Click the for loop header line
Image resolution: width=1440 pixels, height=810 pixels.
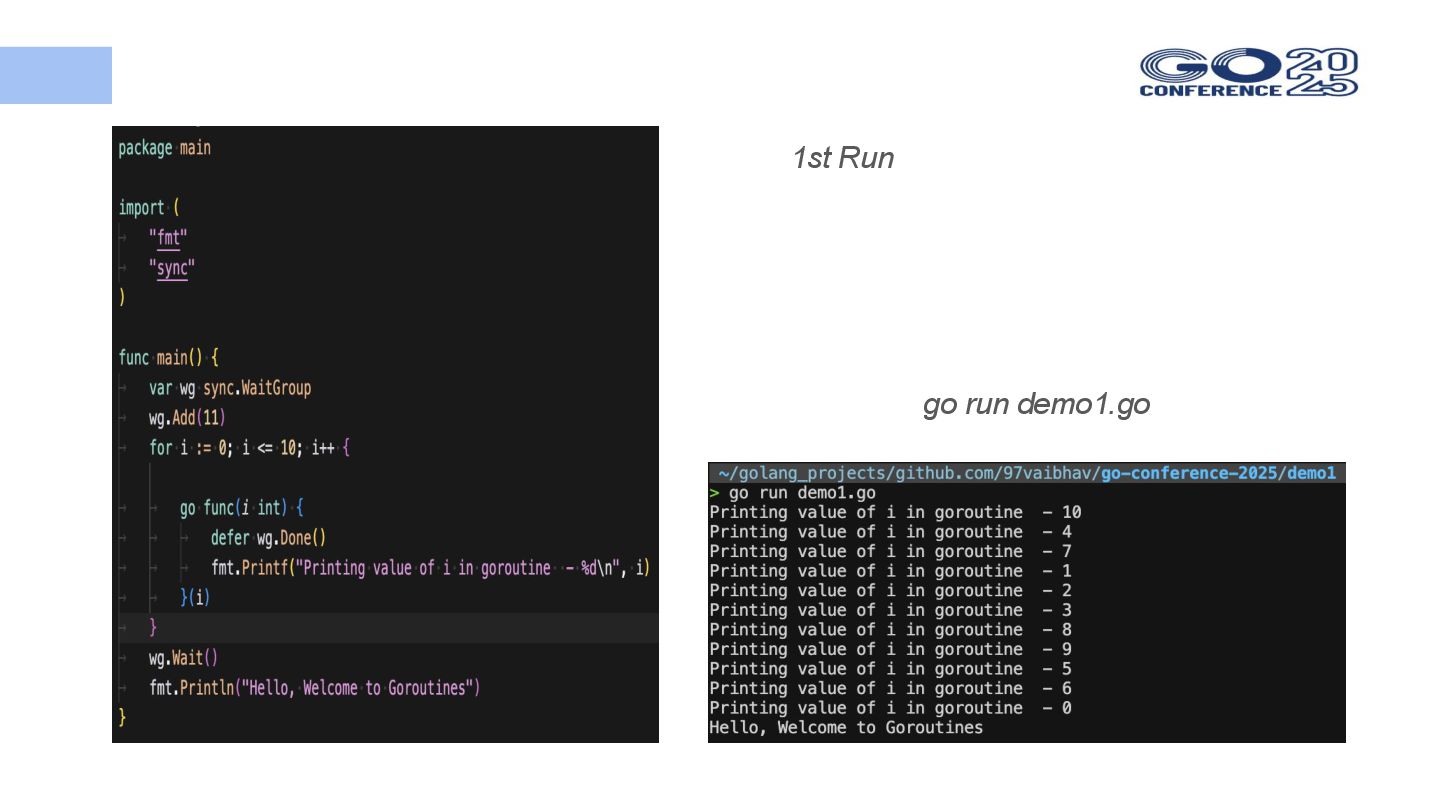[x=249, y=448]
